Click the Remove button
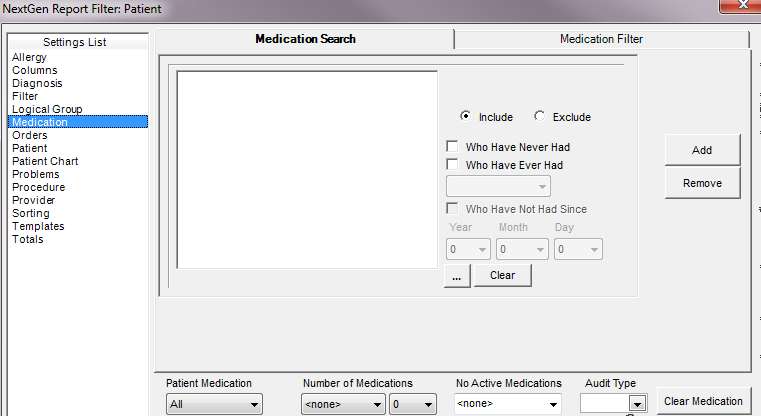This screenshot has width=761, height=416. point(702,183)
